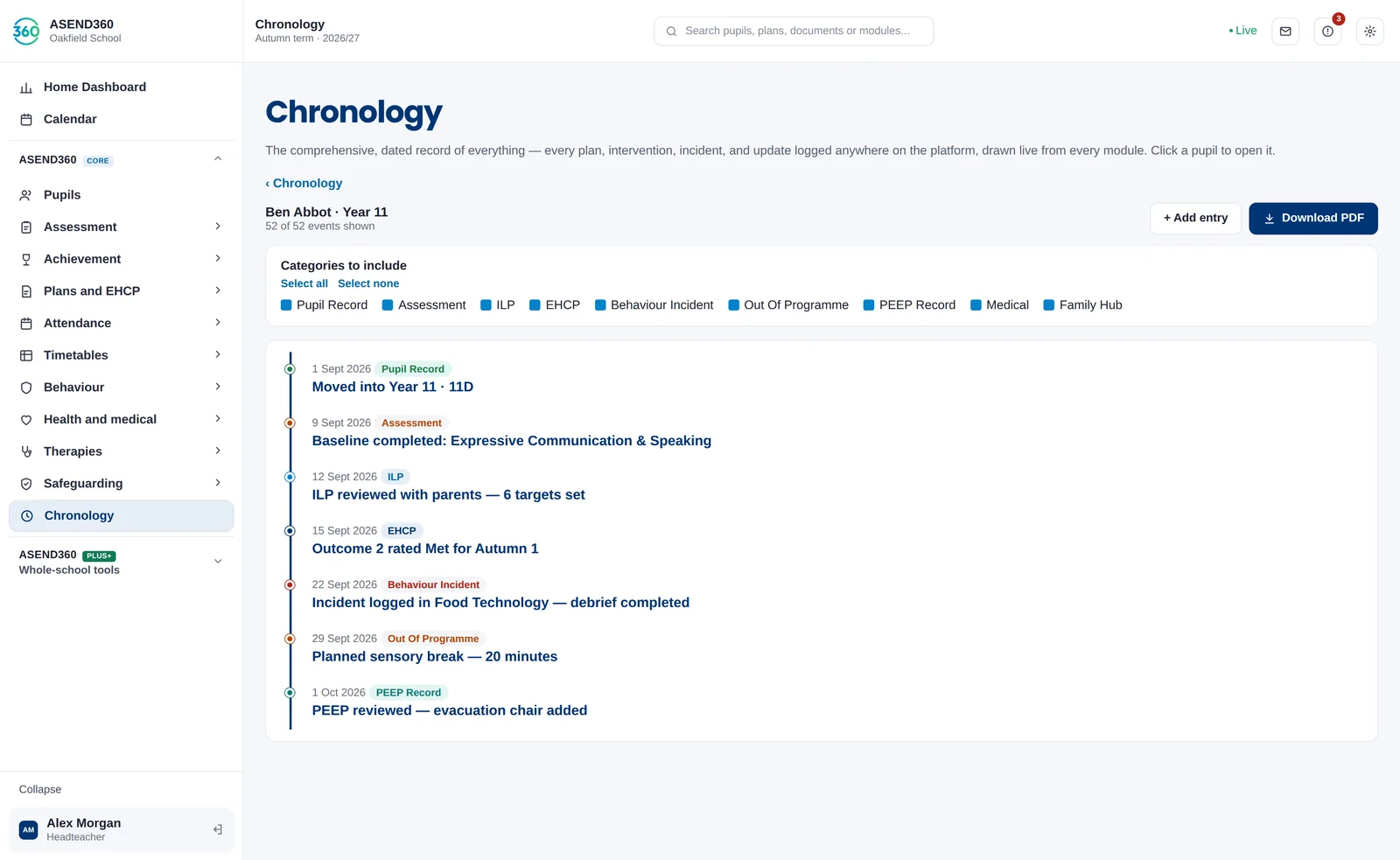Open Home Dashboard from sidebar
The height and width of the screenshot is (860, 1400).
tap(122, 87)
